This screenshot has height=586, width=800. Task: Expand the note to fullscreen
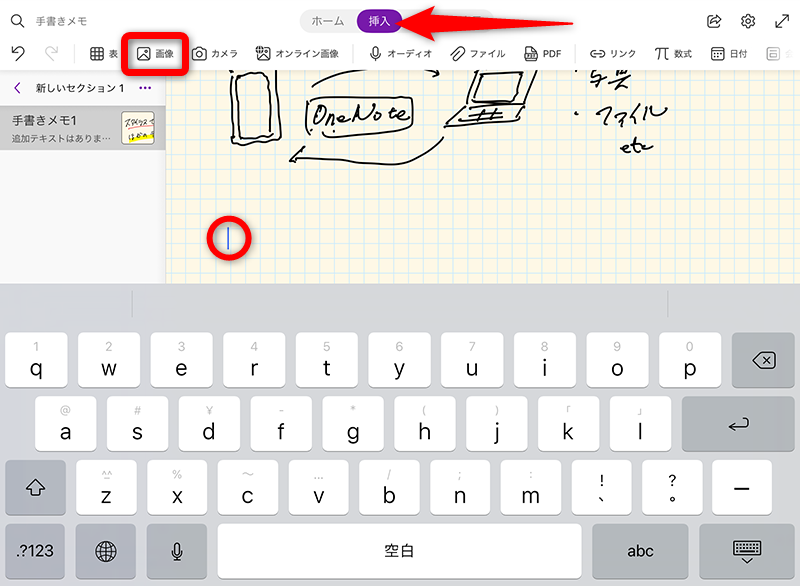(782, 20)
